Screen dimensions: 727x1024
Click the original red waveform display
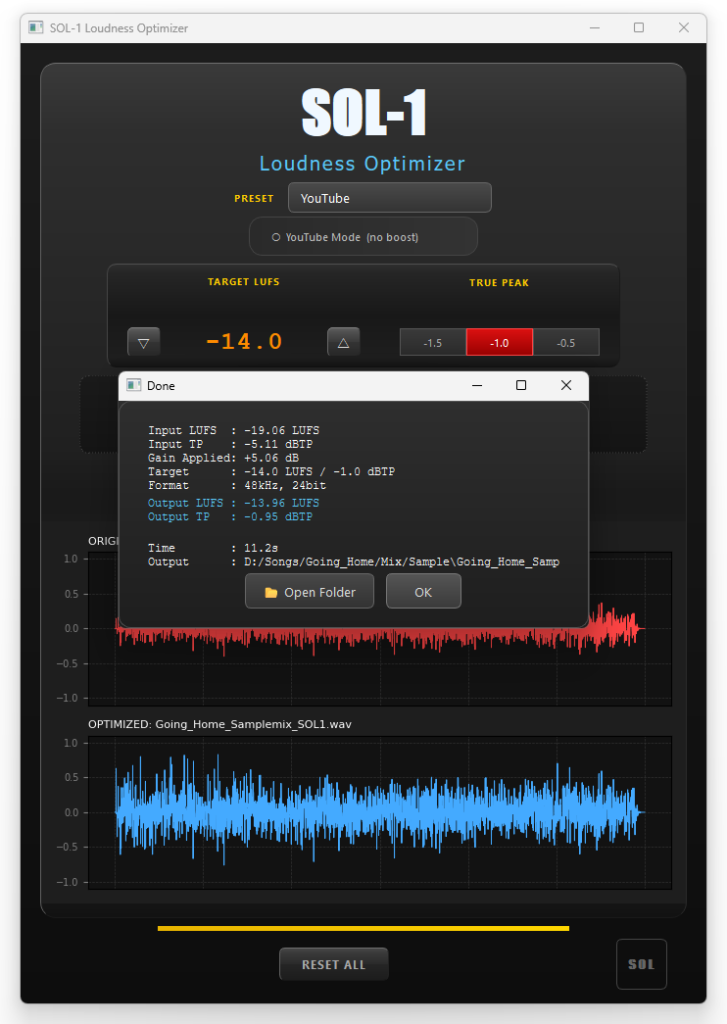pyautogui.click(x=380, y=660)
